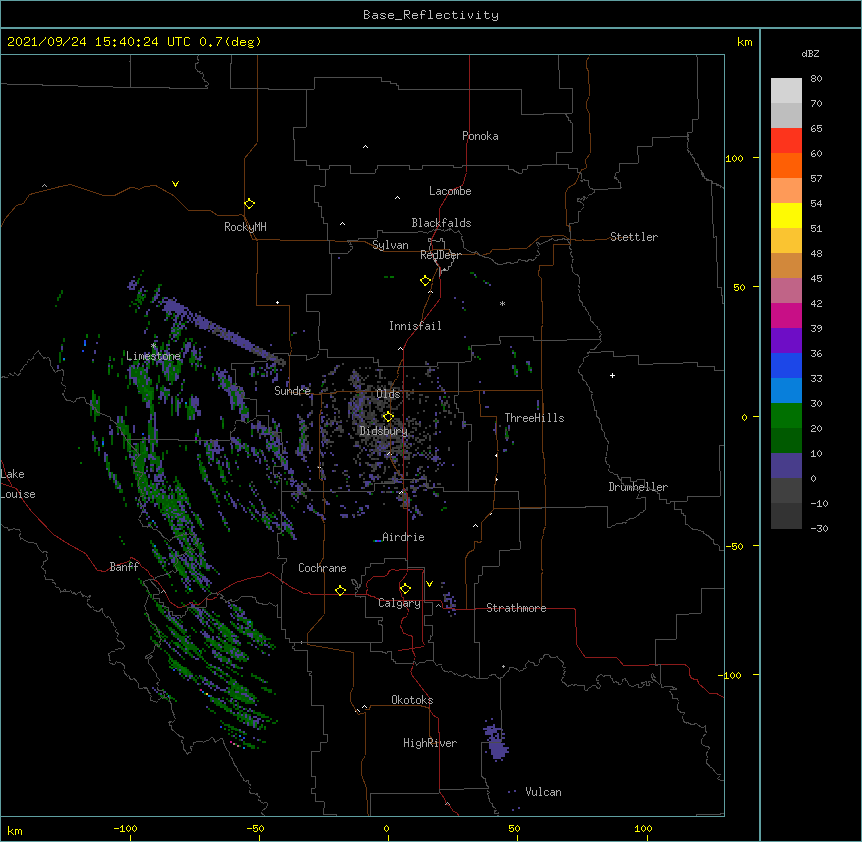Screen dimensions: 862x842
Task: Select the Lacombe city label
Action: click(450, 191)
